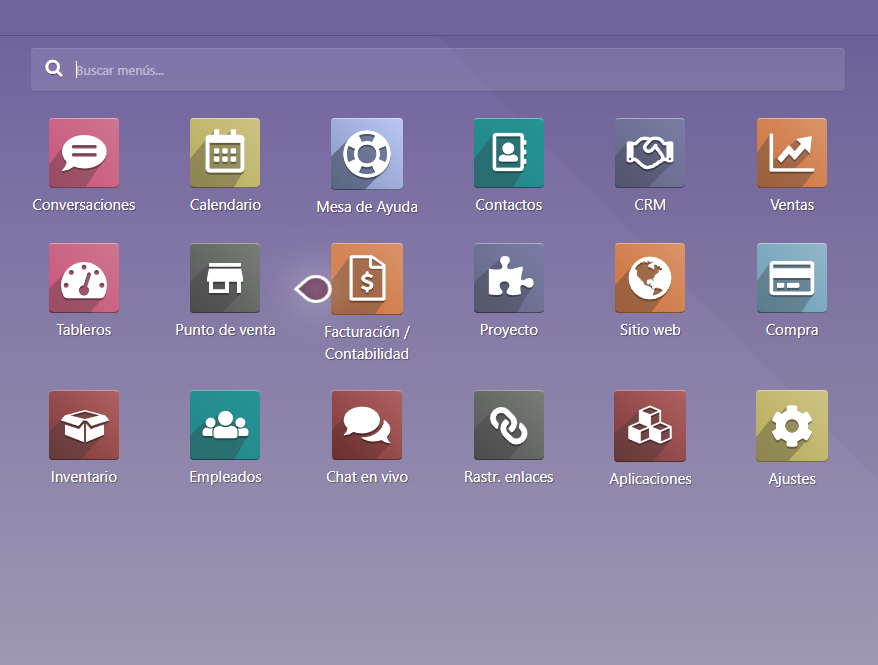Launch the Proyecto puzzle piece icon

(509, 278)
